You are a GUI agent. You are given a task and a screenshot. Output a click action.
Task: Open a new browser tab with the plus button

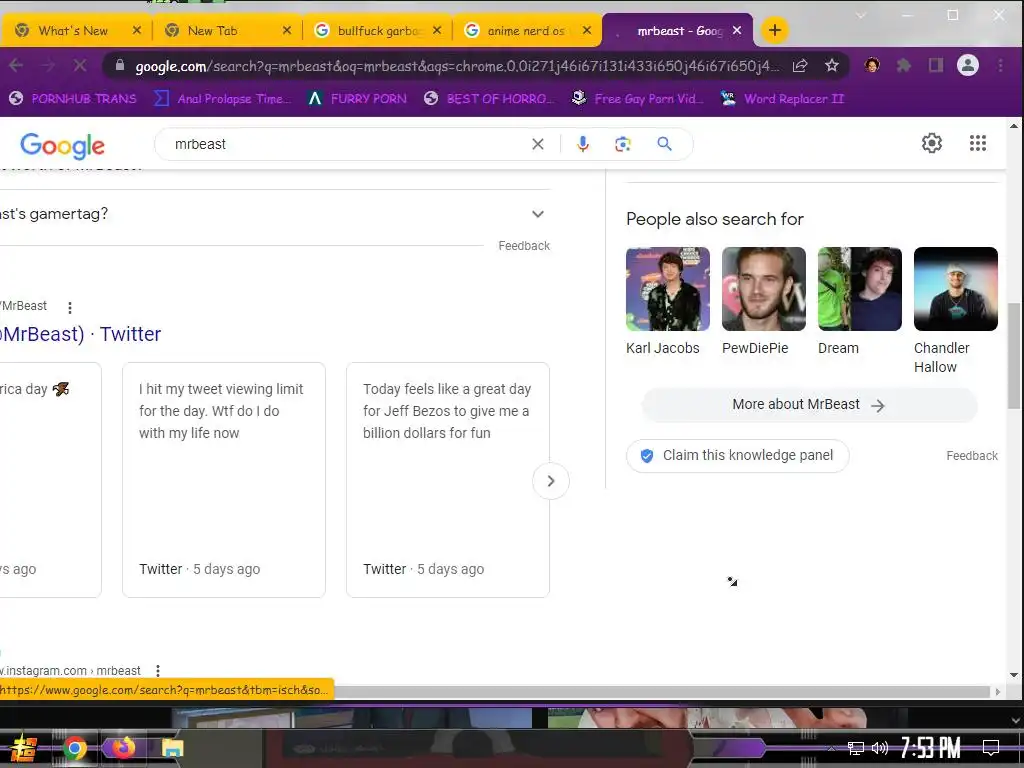[x=775, y=30]
